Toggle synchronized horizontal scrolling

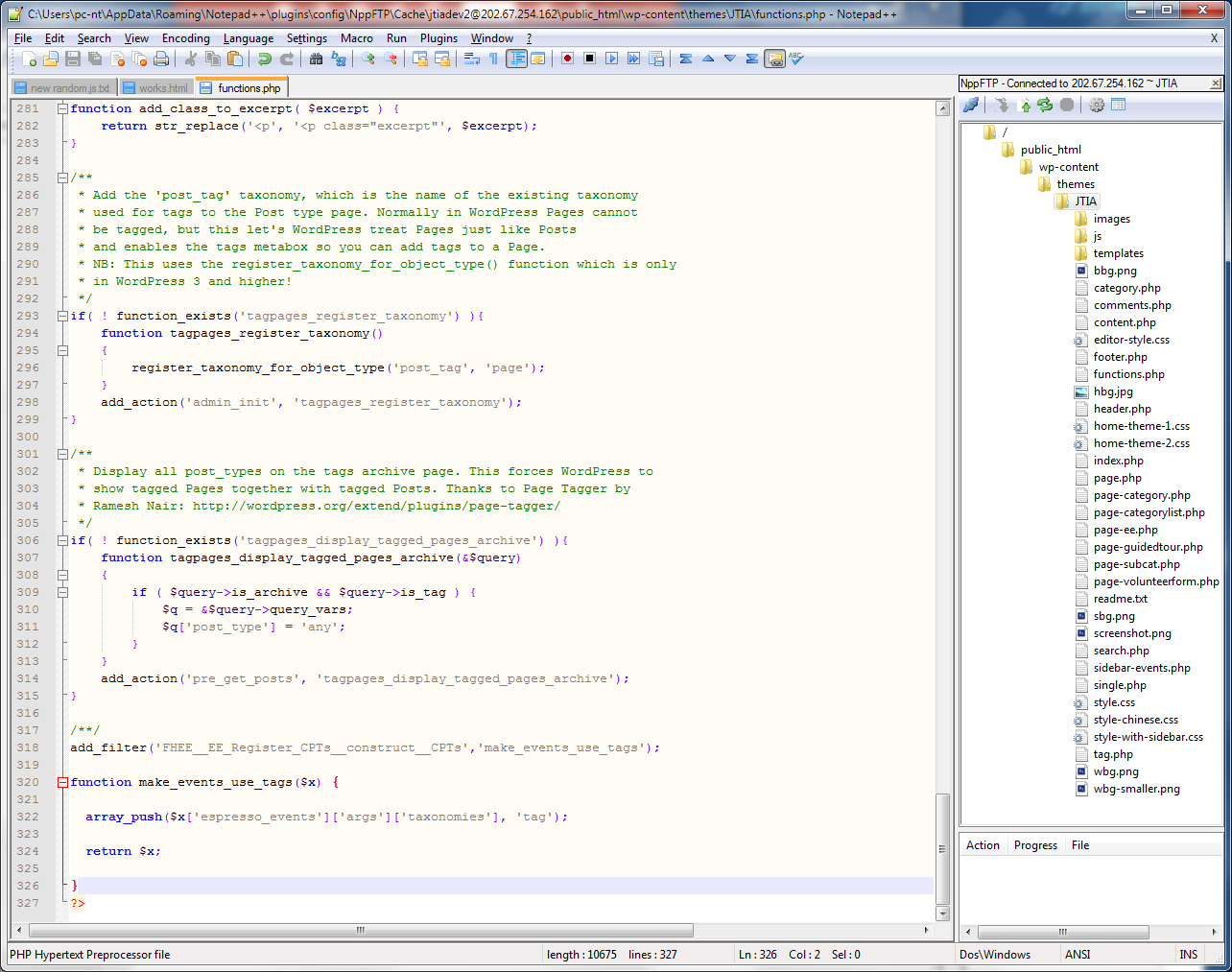(442, 59)
